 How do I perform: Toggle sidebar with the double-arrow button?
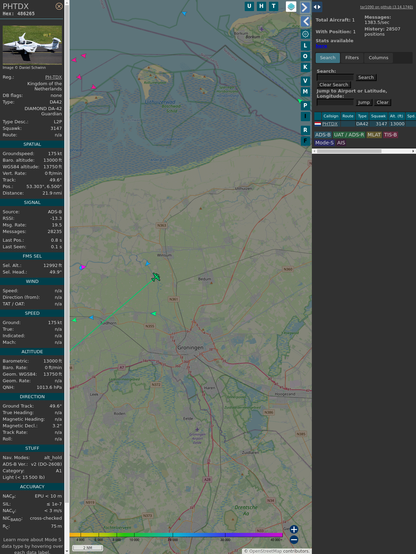(317, 7)
